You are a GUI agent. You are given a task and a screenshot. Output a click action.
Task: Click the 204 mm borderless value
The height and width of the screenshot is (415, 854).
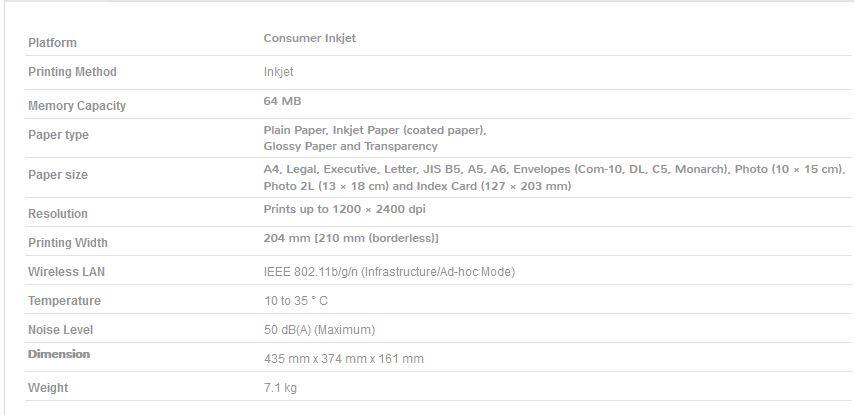coord(351,239)
